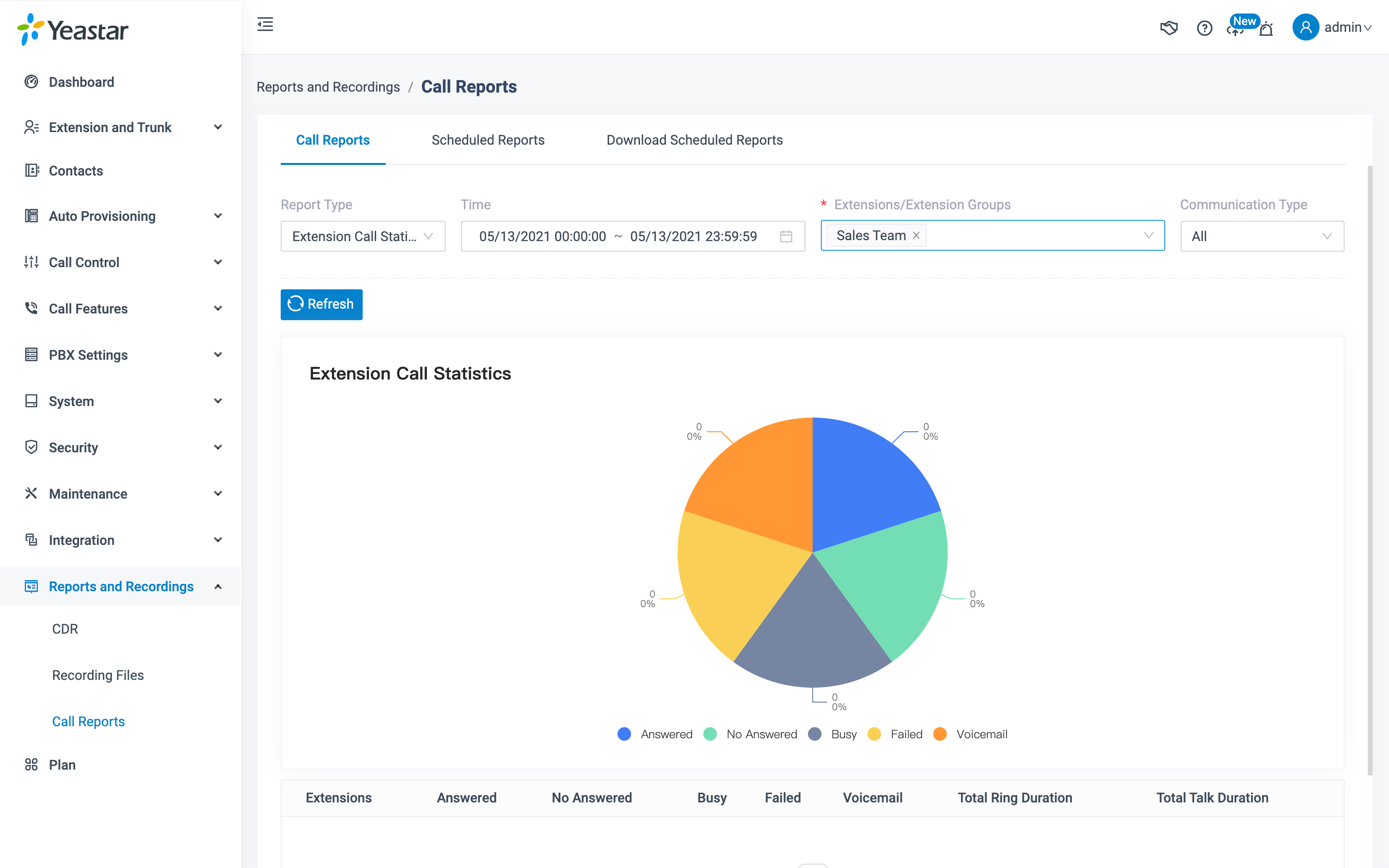
Task: Click the Plan apps icon
Action: pyautogui.click(x=31, y=764)
